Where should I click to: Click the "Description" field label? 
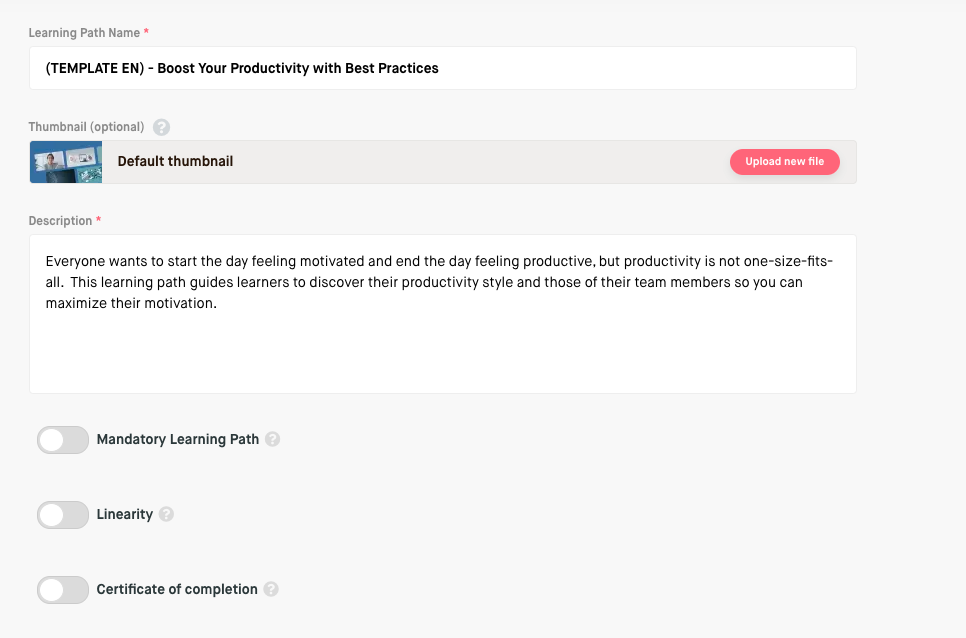click(60, 220)
